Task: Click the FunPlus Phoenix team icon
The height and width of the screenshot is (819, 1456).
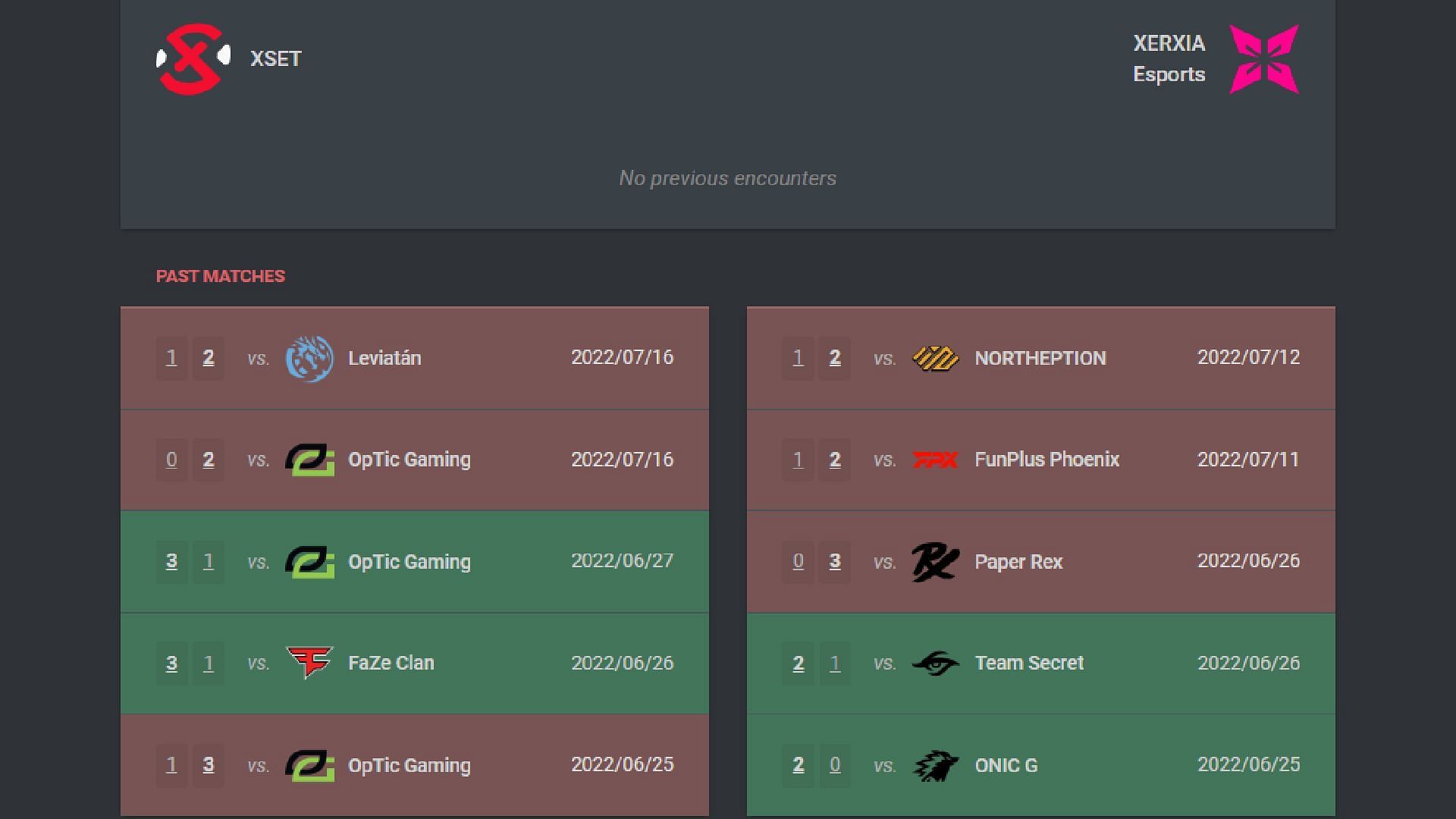Action: click(x=934, y=459)
